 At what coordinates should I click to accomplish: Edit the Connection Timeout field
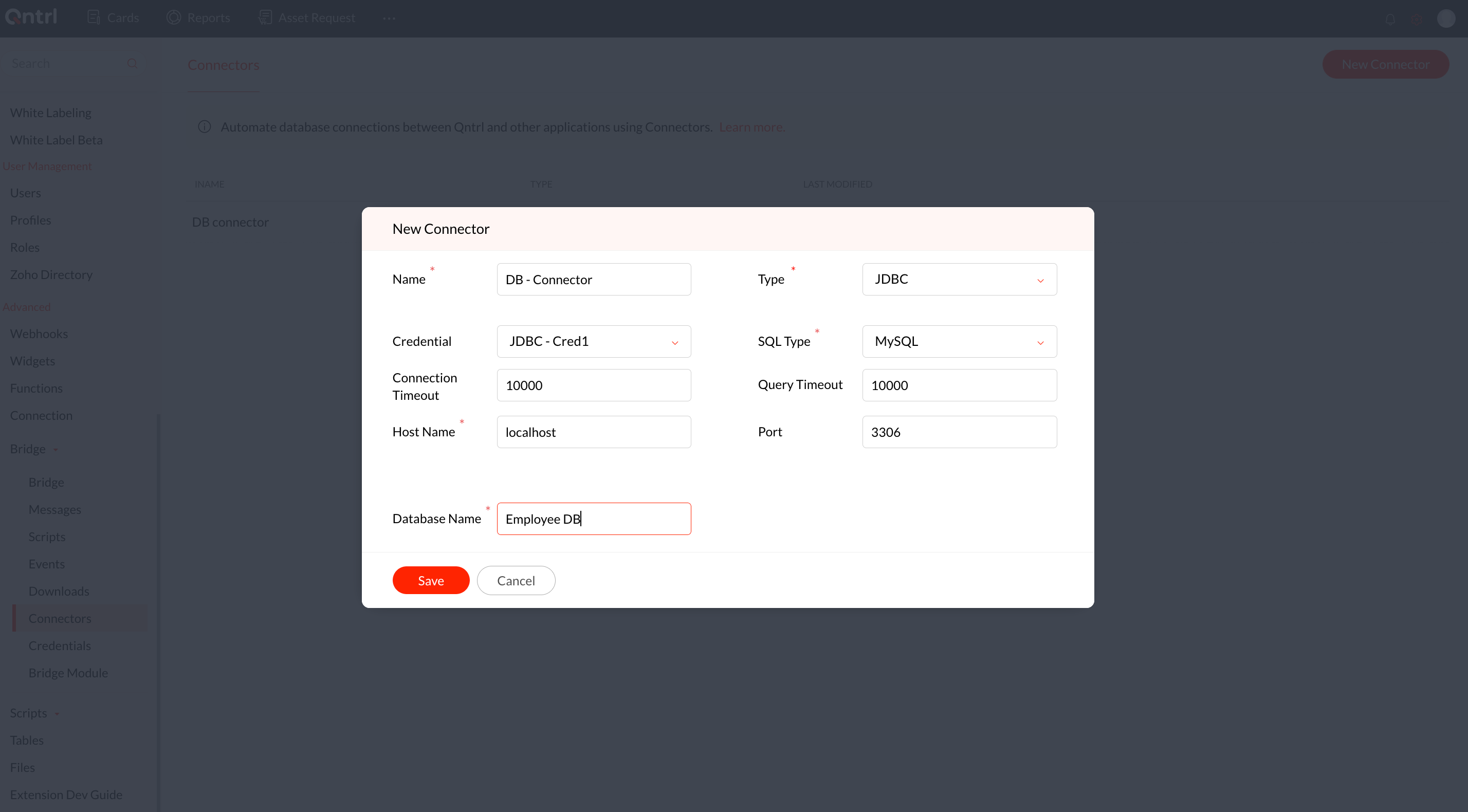pos(594,385)
